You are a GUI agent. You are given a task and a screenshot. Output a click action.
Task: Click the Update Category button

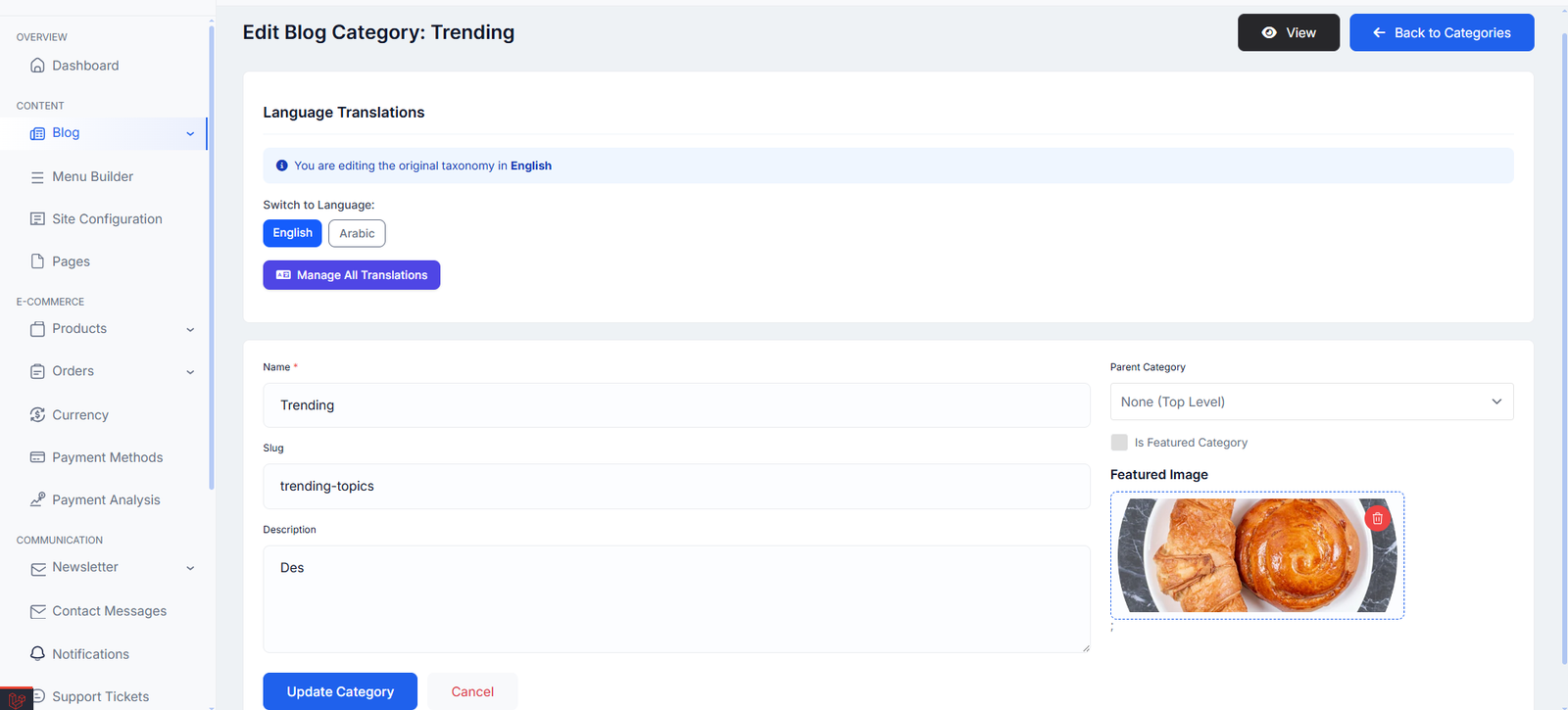tap(340, 691)
